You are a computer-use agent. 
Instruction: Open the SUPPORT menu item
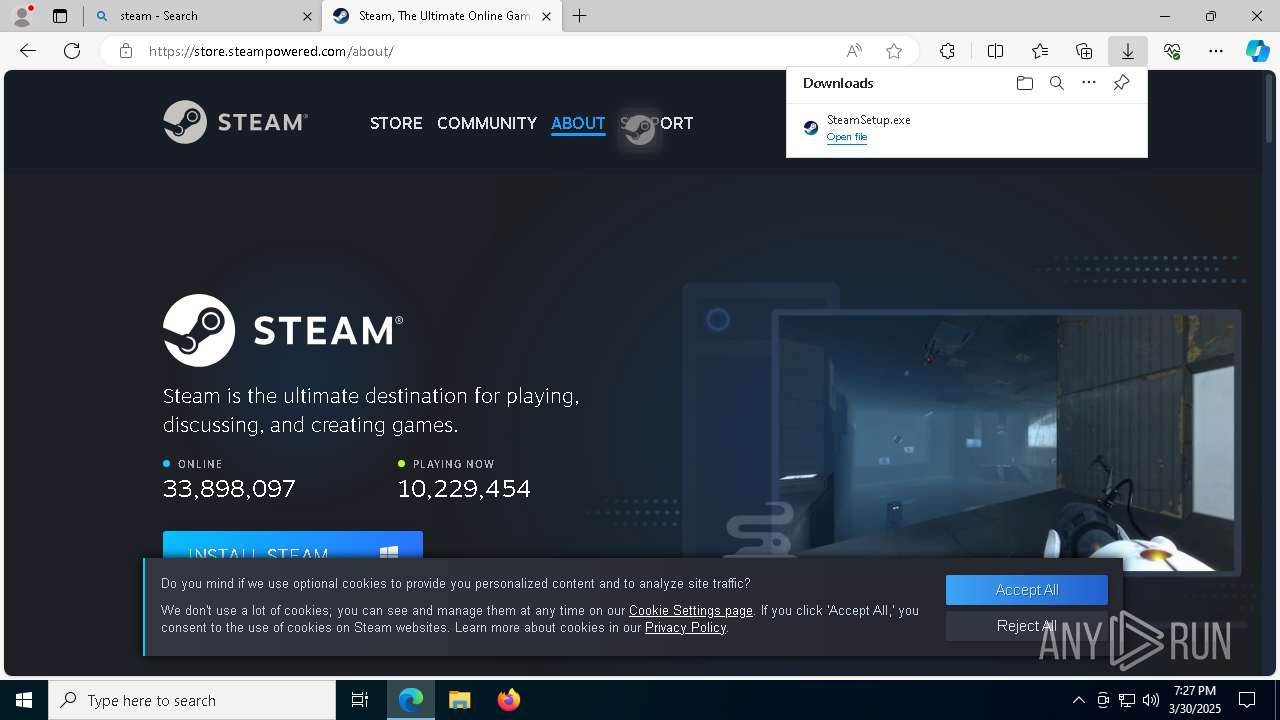[x=657, y=123]
